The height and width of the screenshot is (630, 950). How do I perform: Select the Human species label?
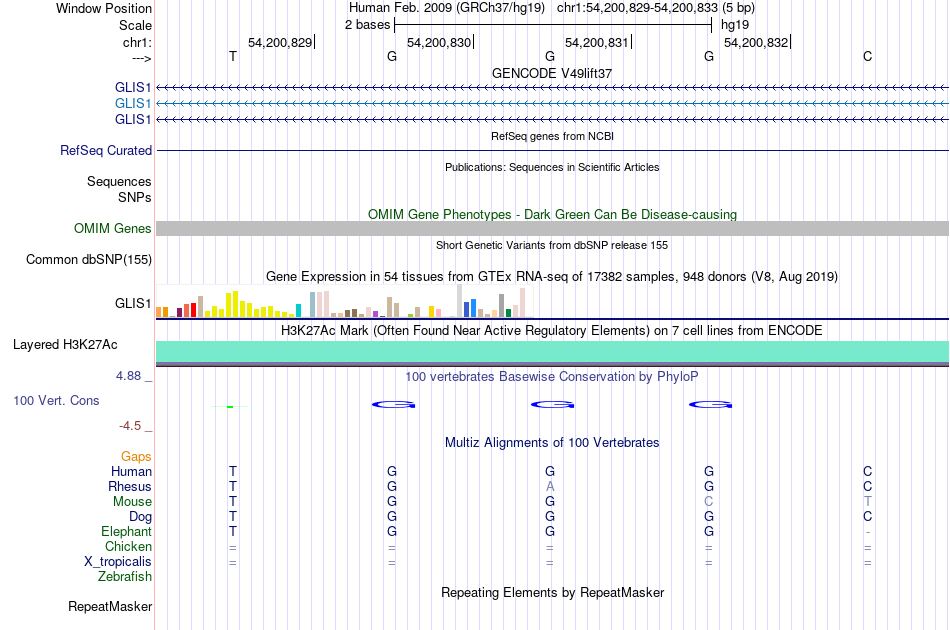[x=131, y=471]
